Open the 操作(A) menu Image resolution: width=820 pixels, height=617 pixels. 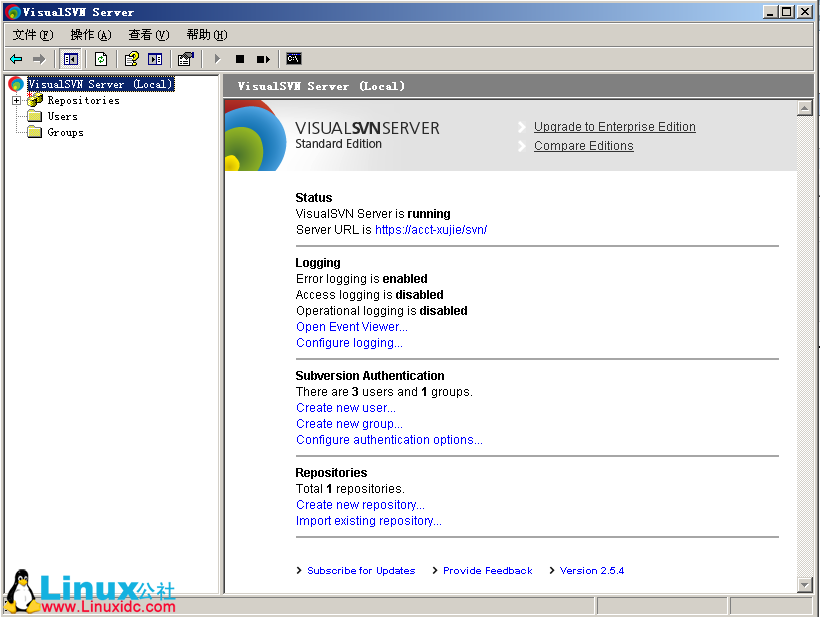click(x=91, y=35)
